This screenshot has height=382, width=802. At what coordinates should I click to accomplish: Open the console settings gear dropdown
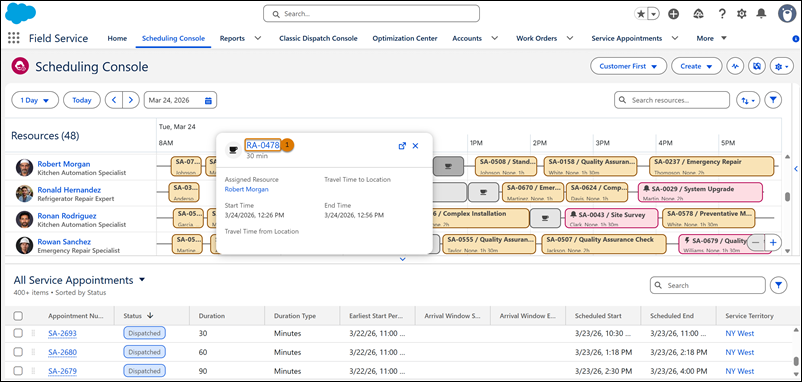coord(782,66)
